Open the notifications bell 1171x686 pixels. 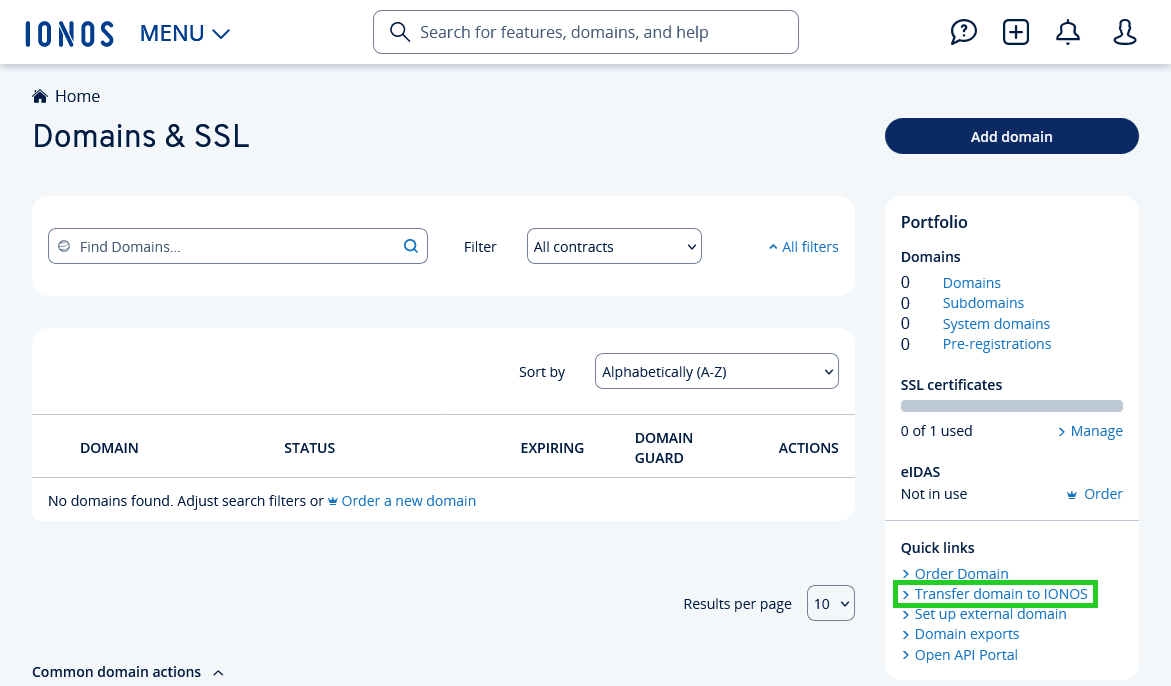click(1068, 32)
